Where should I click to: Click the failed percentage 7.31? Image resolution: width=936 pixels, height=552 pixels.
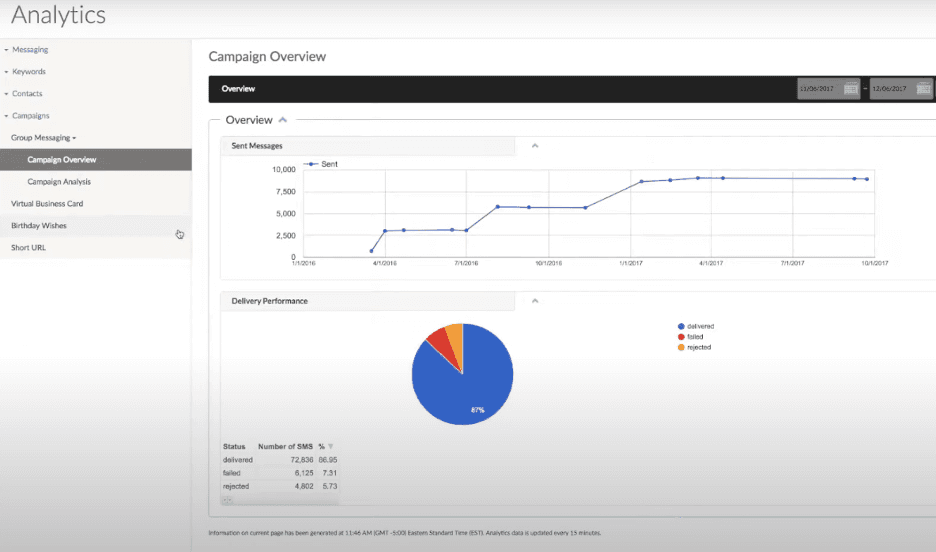point(330,473)
